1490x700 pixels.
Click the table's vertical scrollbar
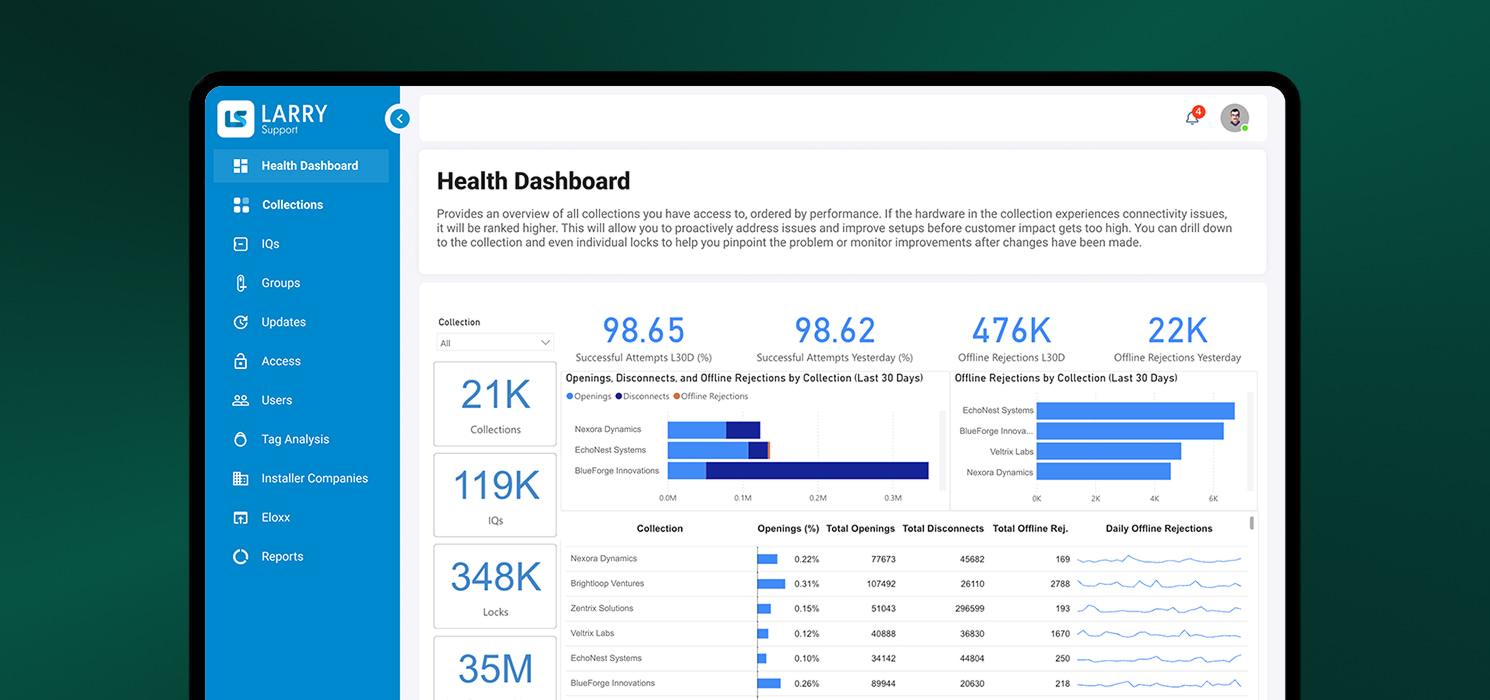point(1252,523)
